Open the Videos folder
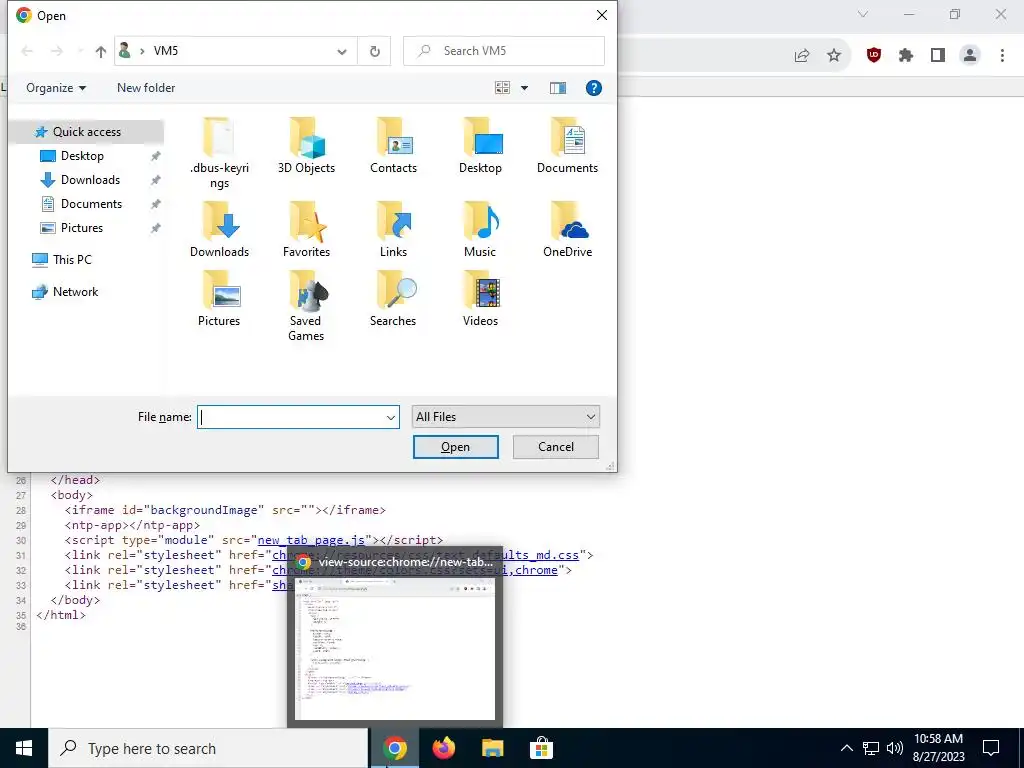The width and height of the screenshot is (1024, 768). pos(480,298)
